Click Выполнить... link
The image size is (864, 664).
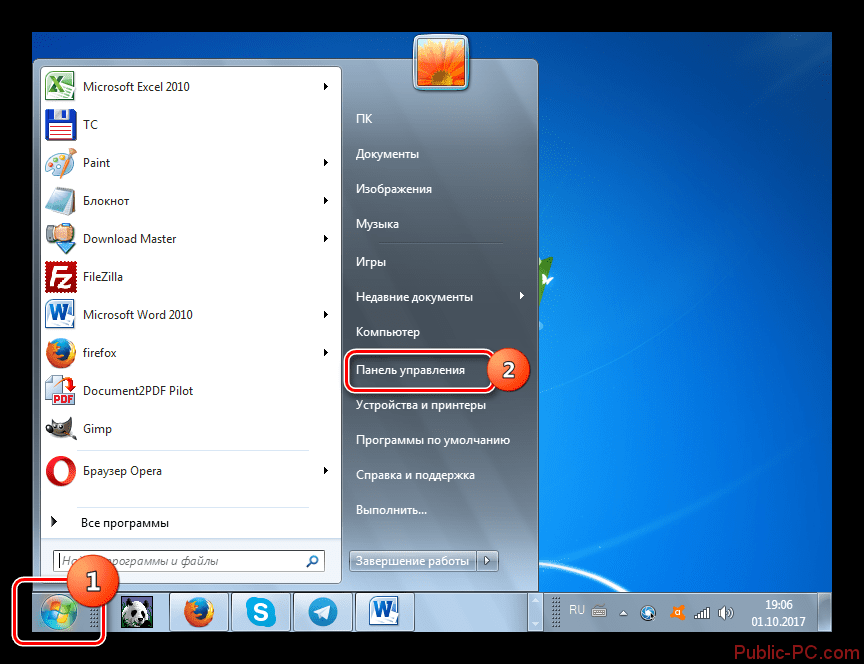click(391, 509)
